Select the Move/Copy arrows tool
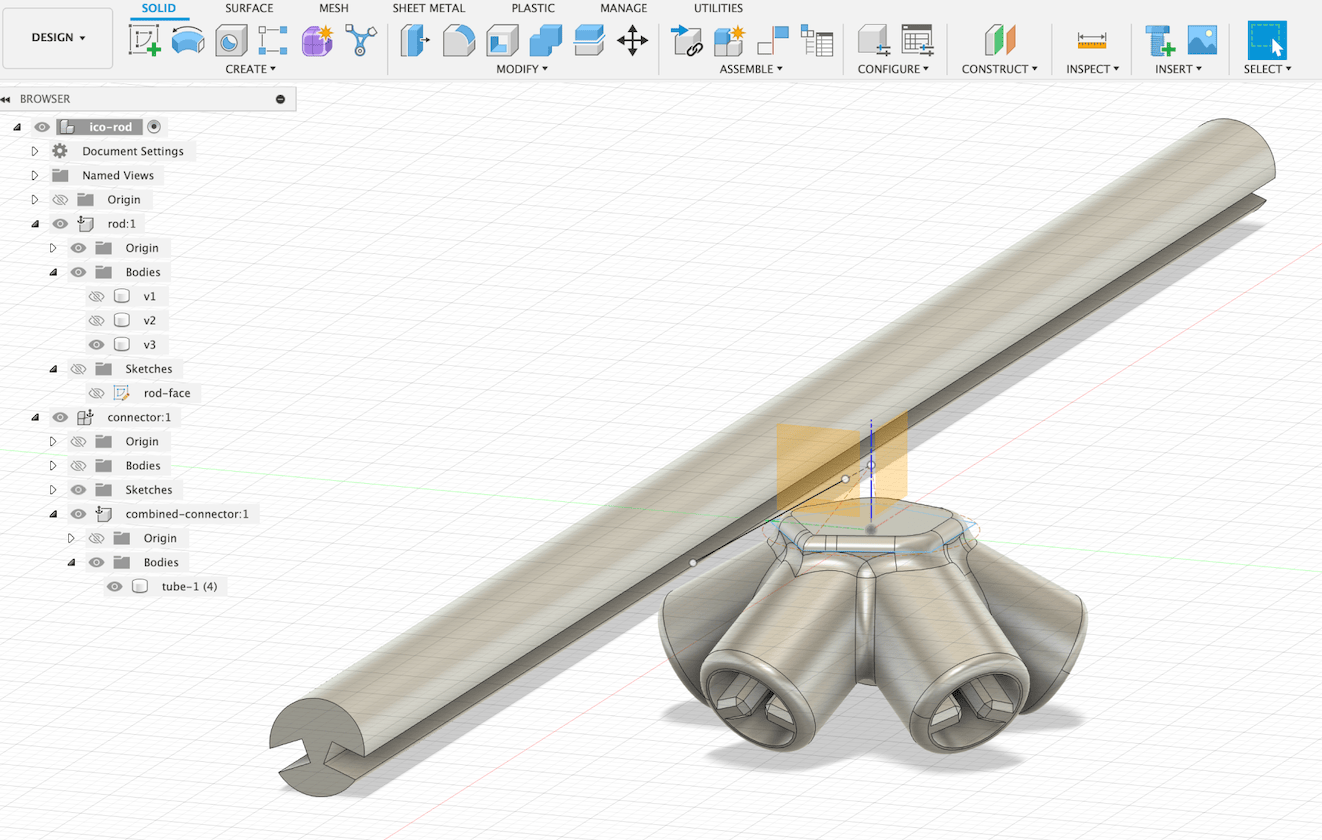This screenshot has height=840, width=1322. (632, 41)
